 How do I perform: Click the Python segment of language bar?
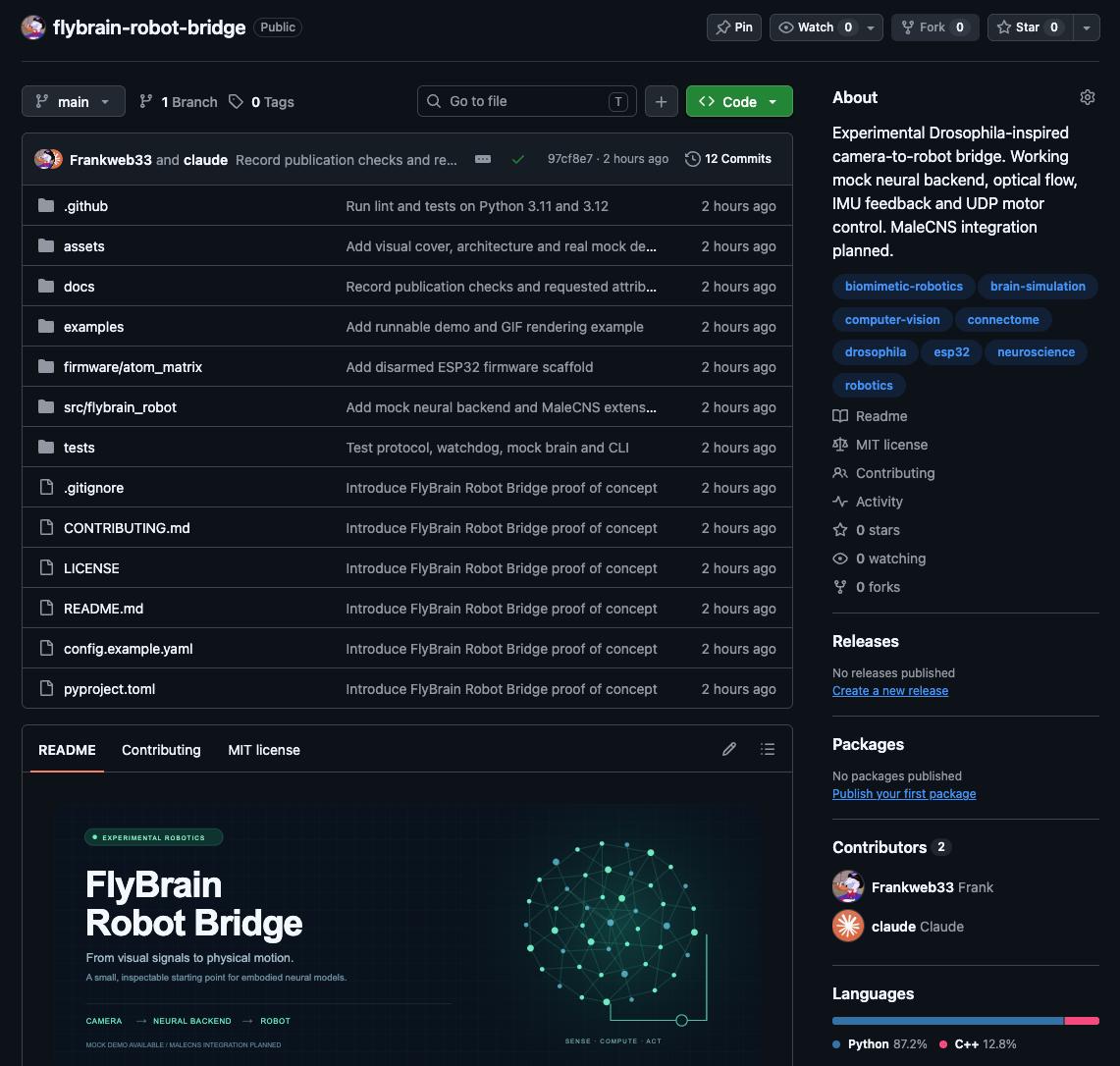(x=948, y=1021)
